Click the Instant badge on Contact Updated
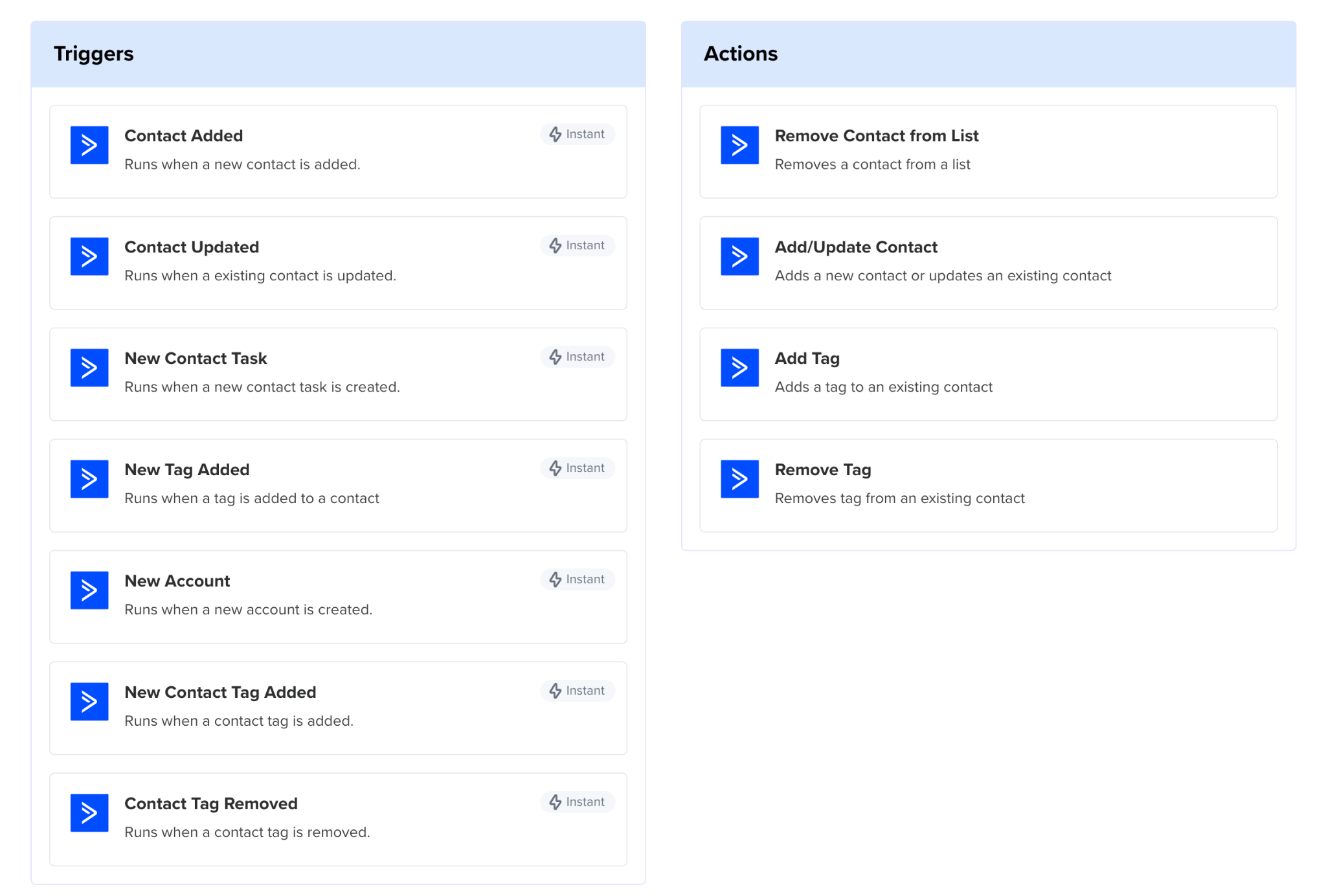The height and width of the screenshot is (896, 1326). tap(578, 245)
